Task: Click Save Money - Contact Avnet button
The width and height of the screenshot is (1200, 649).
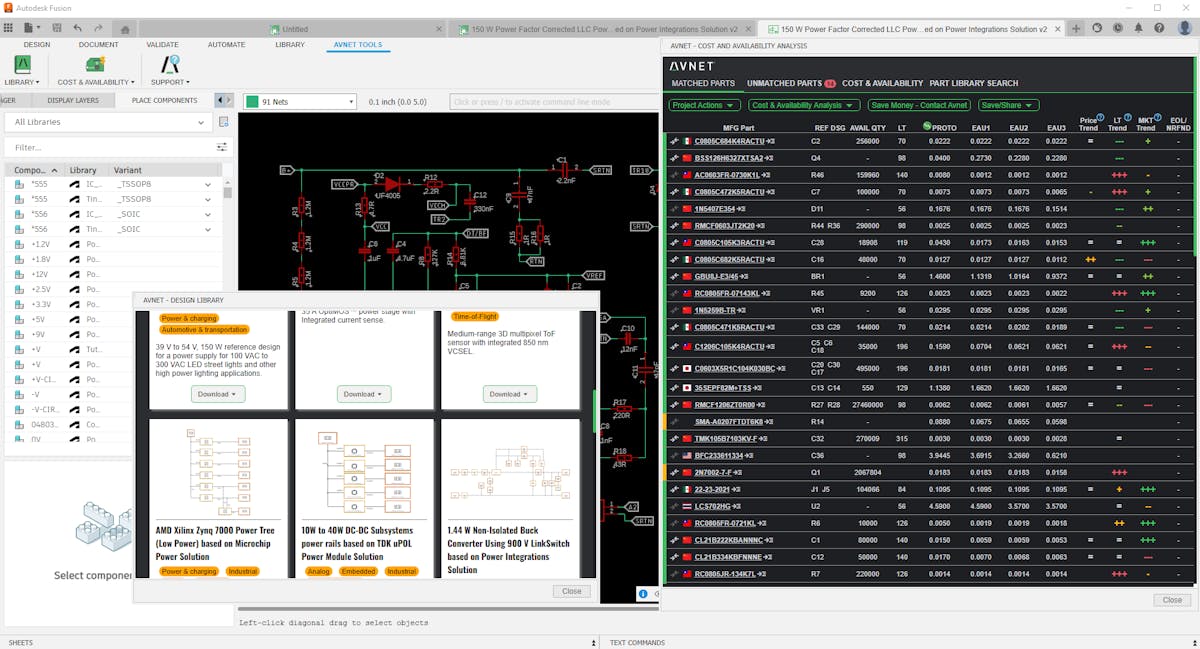Action: coord(919,105)
